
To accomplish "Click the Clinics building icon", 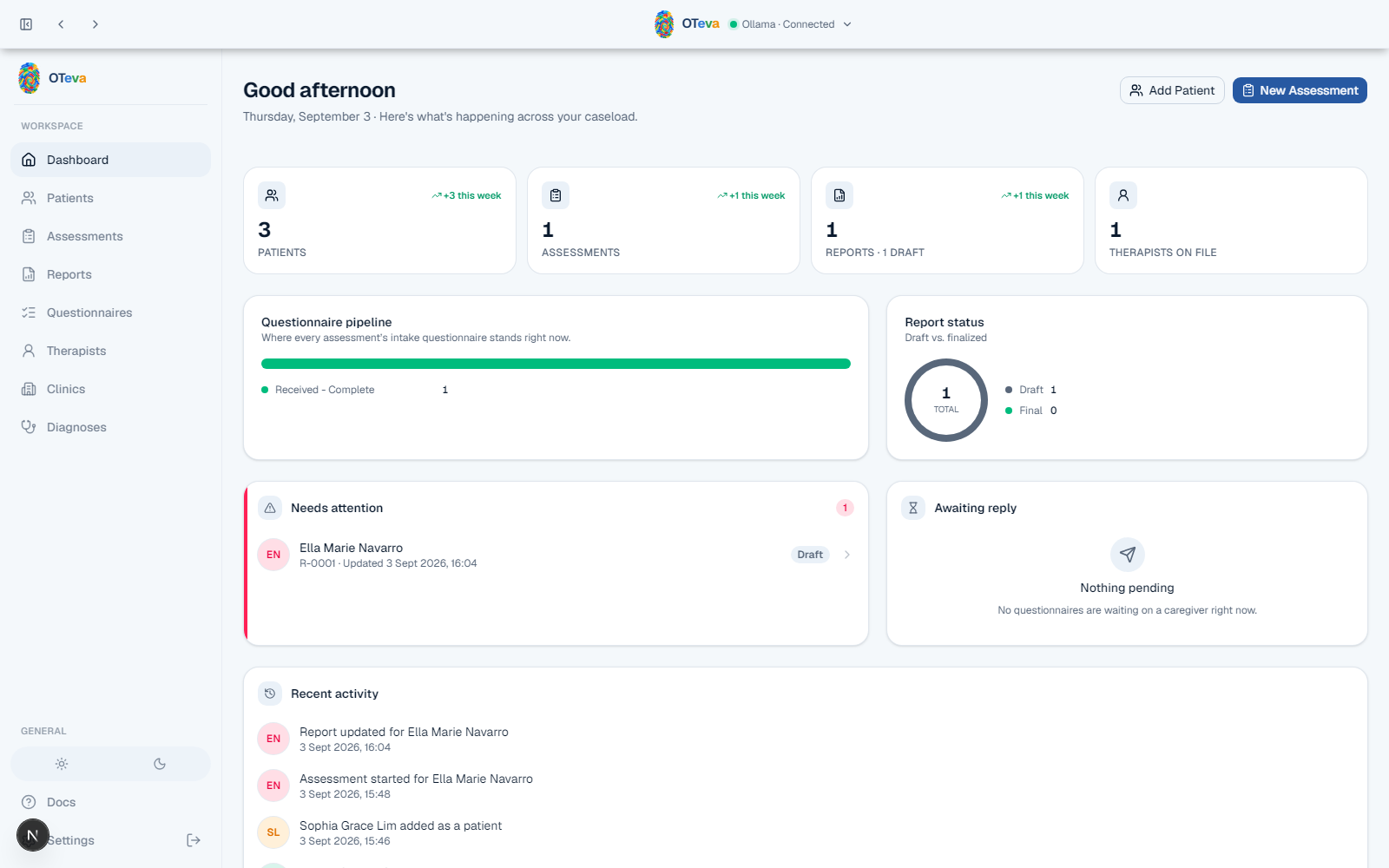I will tap(29, 389).
